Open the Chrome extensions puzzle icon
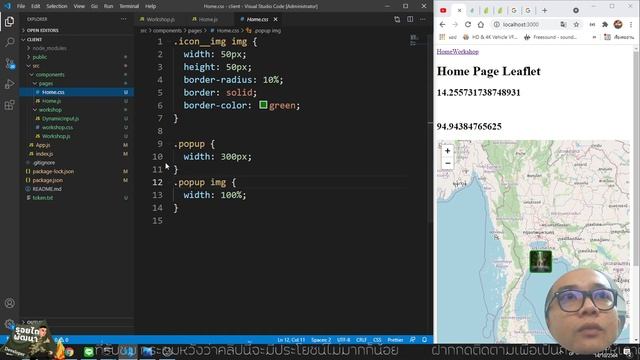 click(x=605, y=24)
